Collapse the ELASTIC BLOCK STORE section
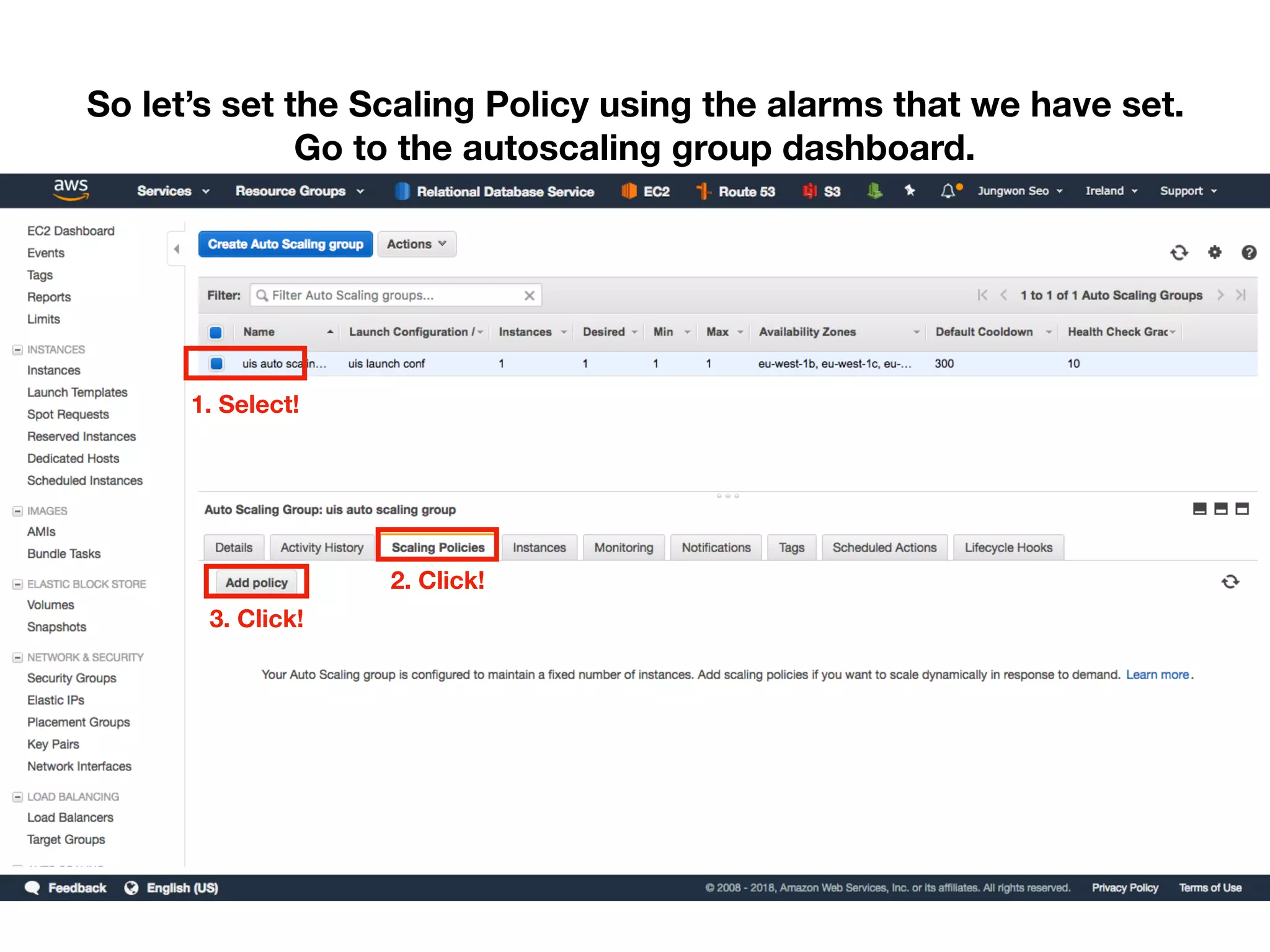The image size is (1270, 952). pos(18,584)
